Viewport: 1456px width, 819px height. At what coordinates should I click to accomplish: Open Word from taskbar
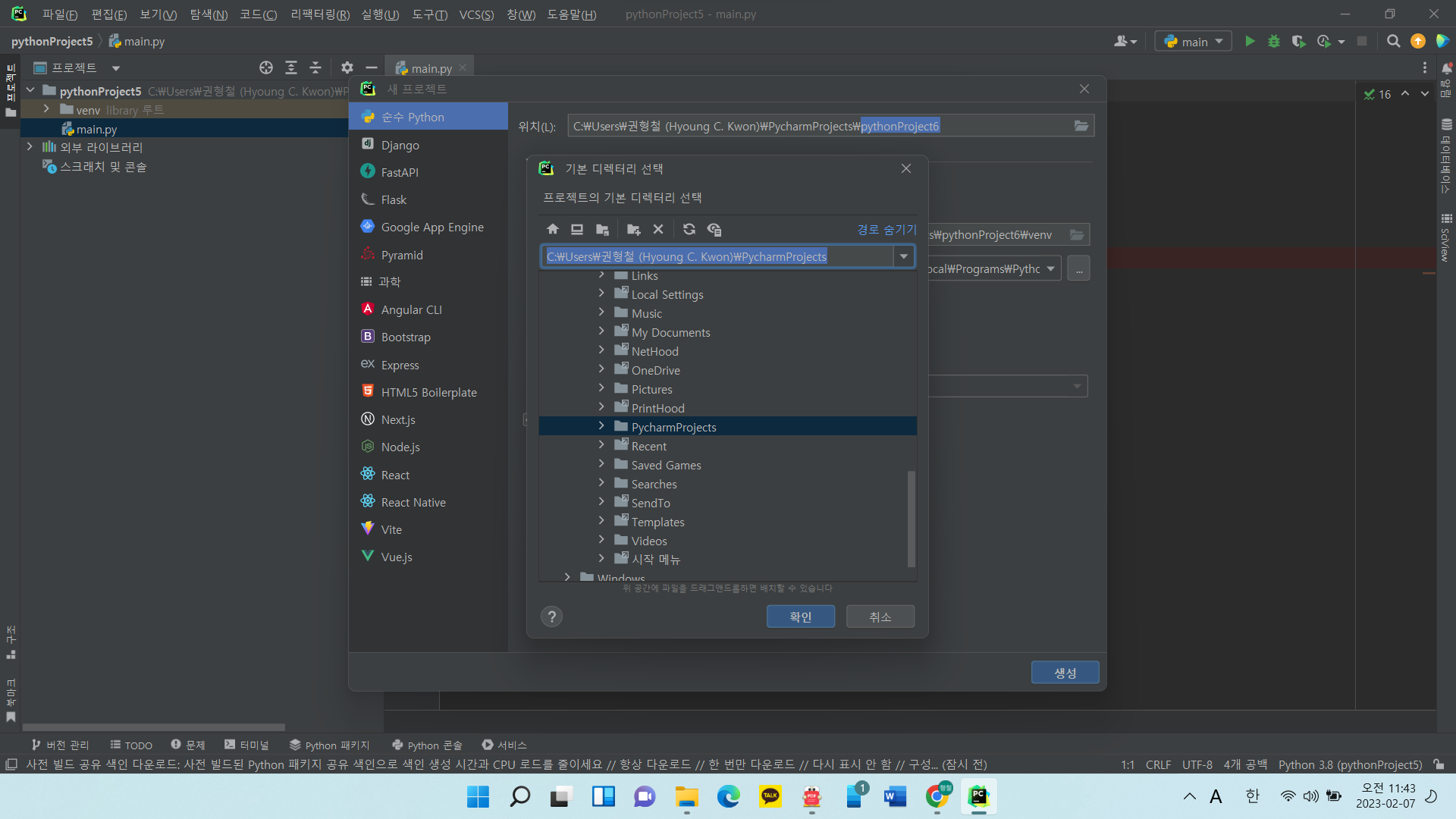(x=896, y=796)
